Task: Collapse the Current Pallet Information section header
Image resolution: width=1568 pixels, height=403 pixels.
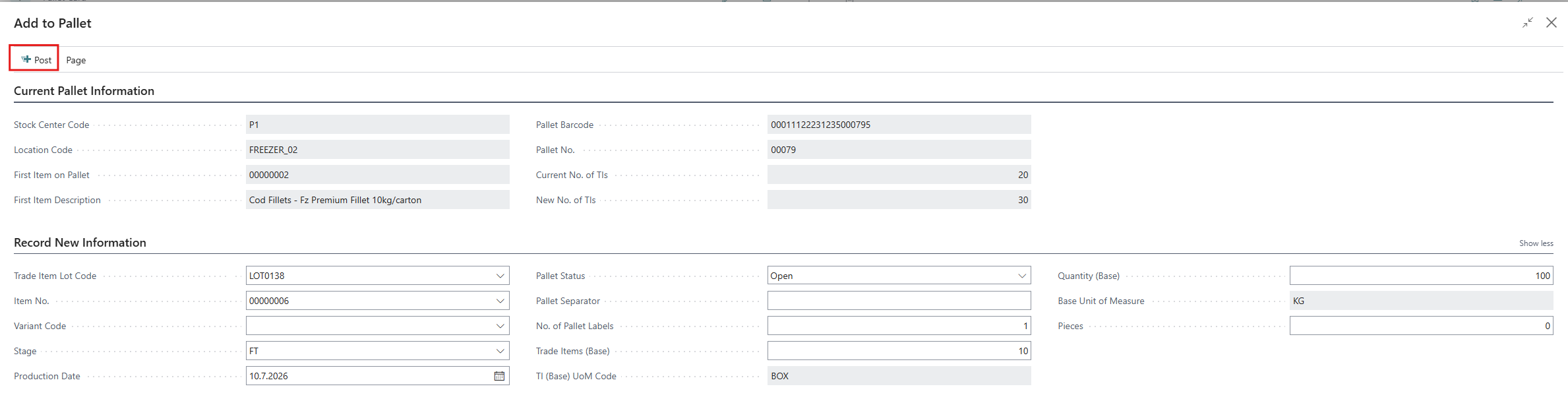Action: (84, 91)
